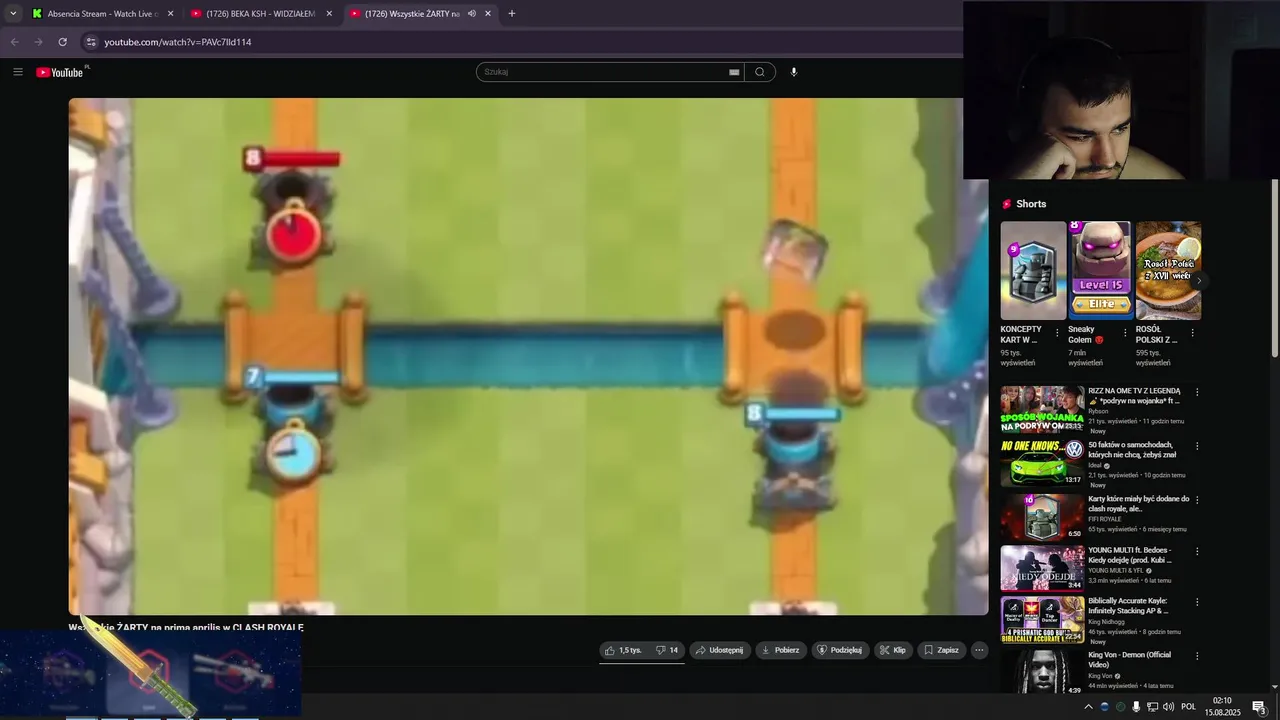Close the BEKA KSH tab

[329, 14]
